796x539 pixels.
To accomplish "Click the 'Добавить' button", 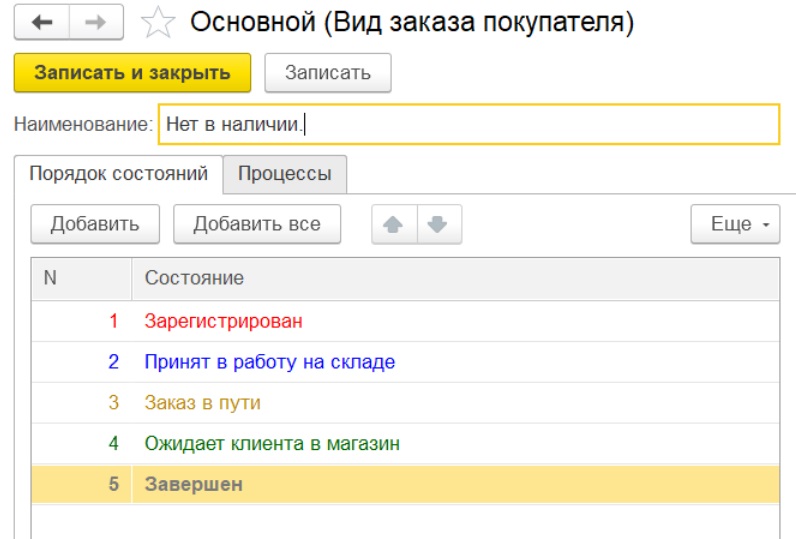I will (95, 224).
